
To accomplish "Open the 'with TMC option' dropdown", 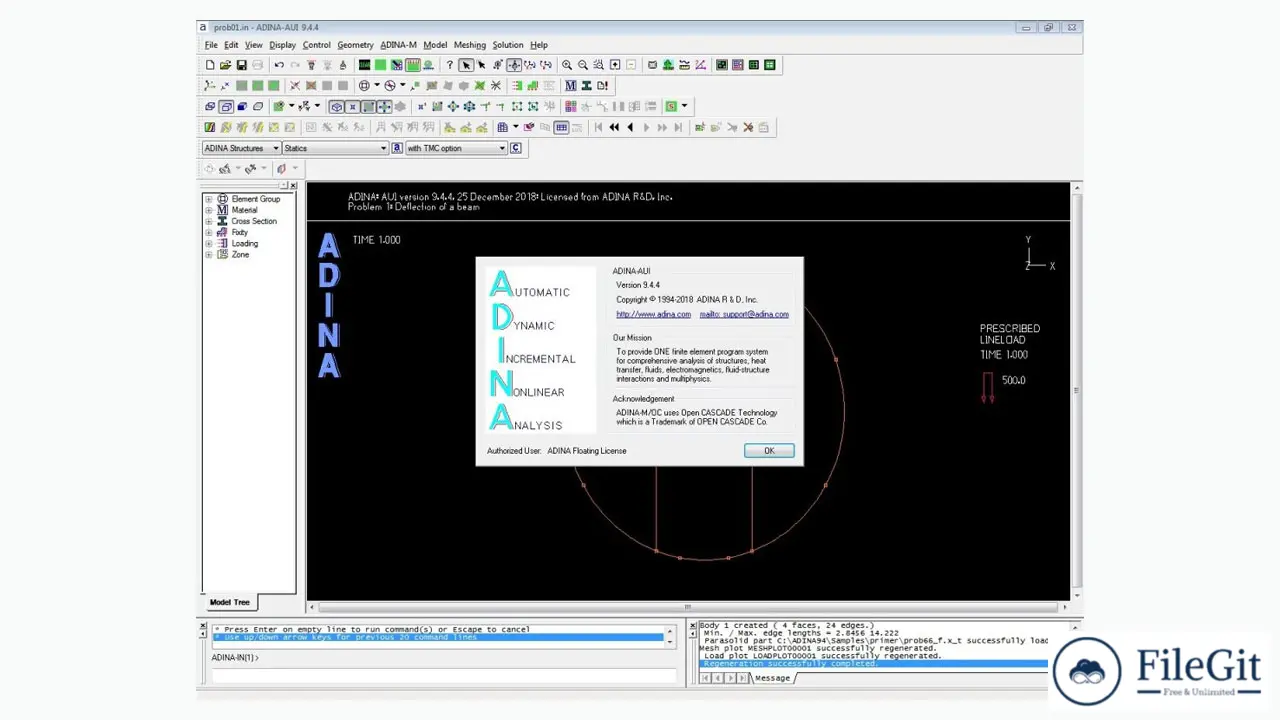I will pyautogui.click(x=456, y=148).
